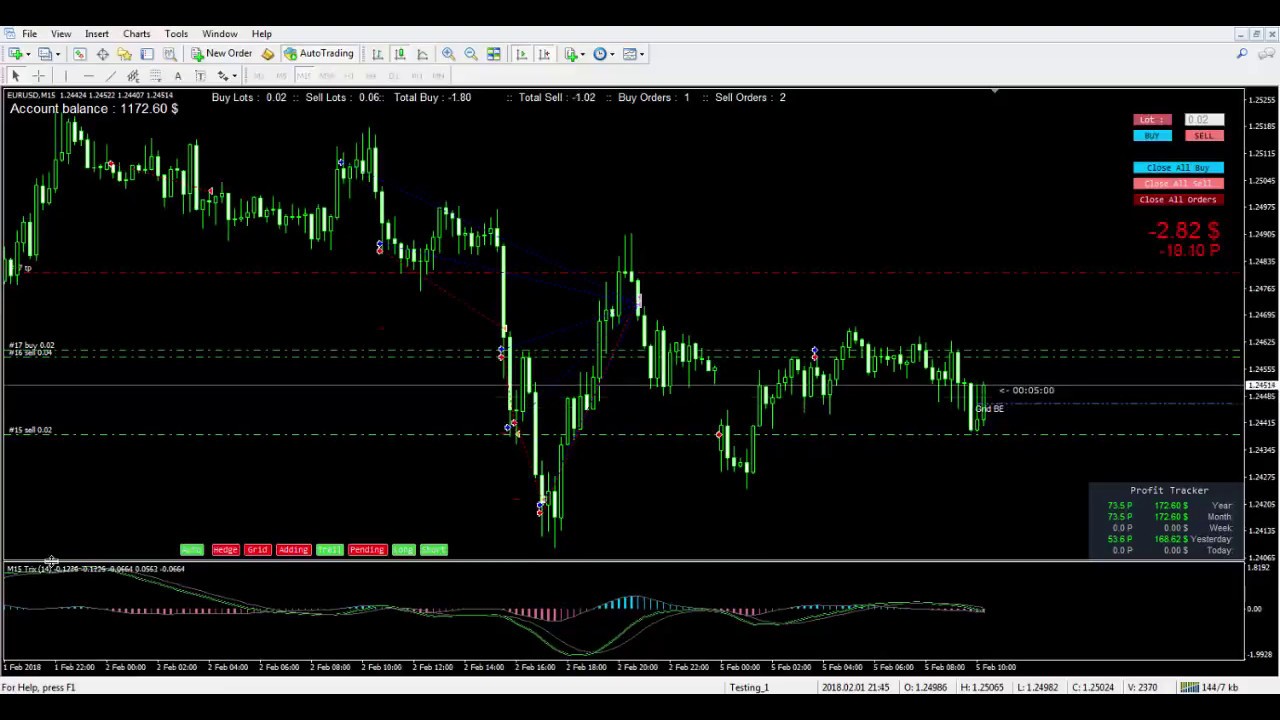Screen dimensions: 1280x720
Task: Toggle Auto Scroll chart icon
Action: click(x=521, y=54)
